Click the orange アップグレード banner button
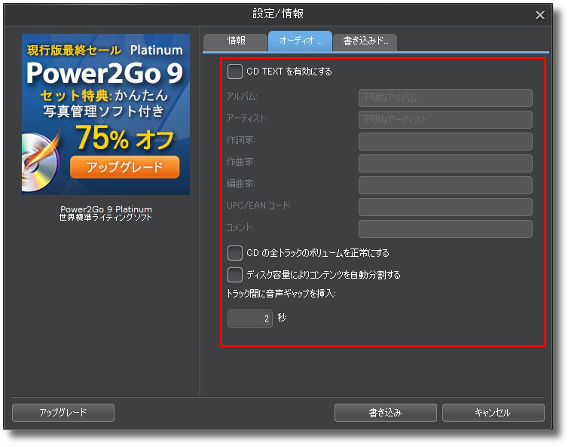This screenshot has height=447, width=570. 125,167
